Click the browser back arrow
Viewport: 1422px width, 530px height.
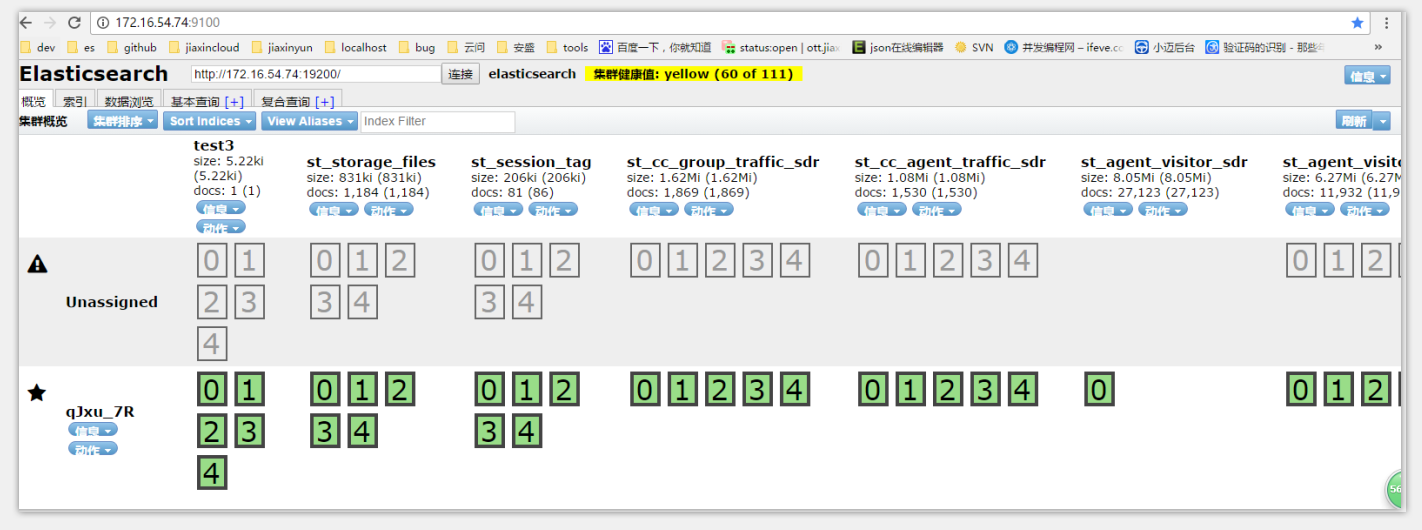[x=26, y=22]
